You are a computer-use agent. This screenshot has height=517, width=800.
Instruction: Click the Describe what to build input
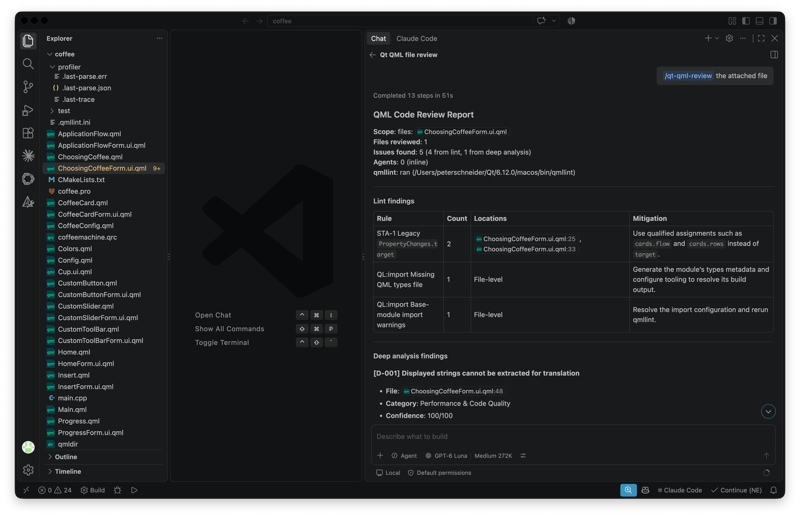pos(572,436)
